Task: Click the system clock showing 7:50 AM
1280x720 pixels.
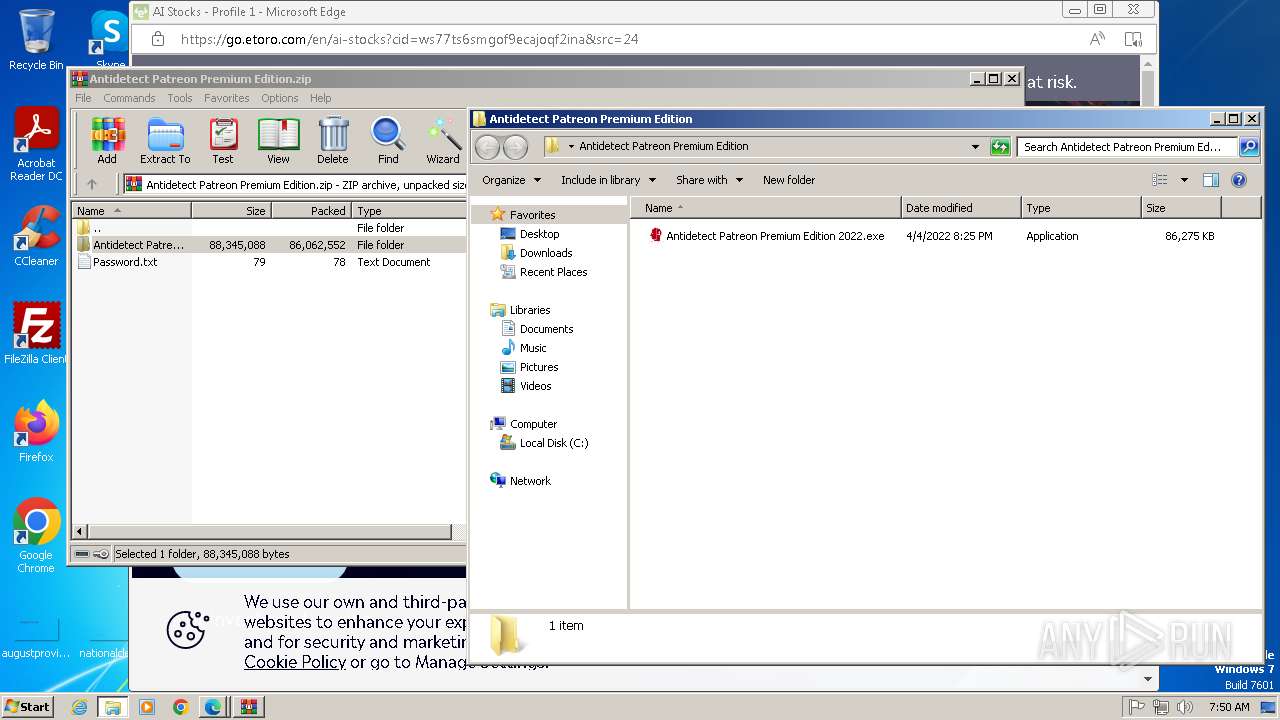Action: (x=1229, y=707)
